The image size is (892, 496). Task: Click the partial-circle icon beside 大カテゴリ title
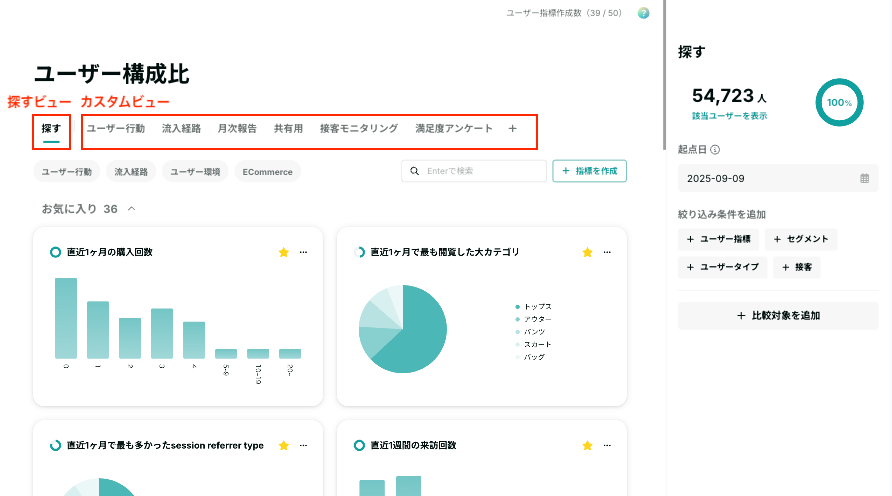(x=359, y=252)
